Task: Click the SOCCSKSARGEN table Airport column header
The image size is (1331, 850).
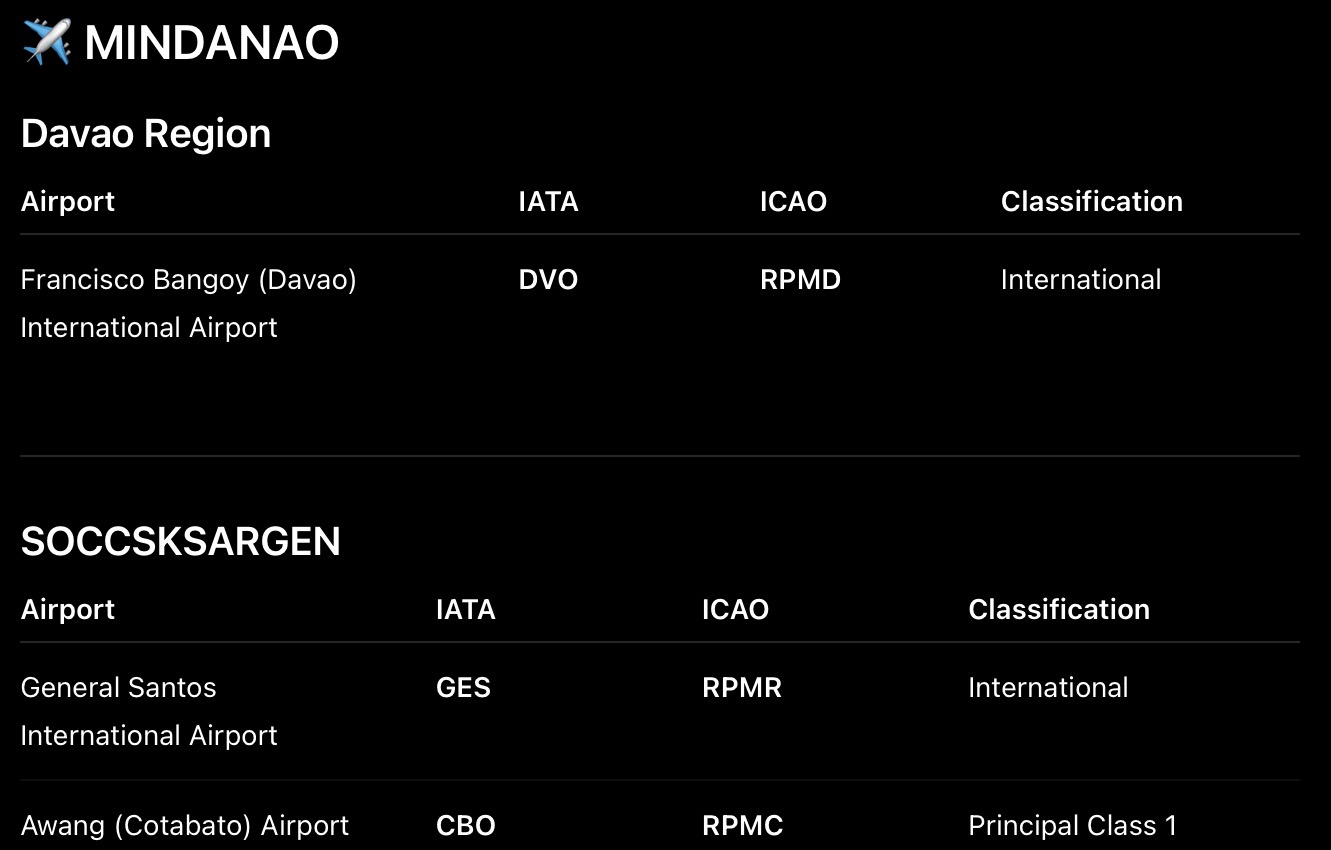Action: (68, 610)
